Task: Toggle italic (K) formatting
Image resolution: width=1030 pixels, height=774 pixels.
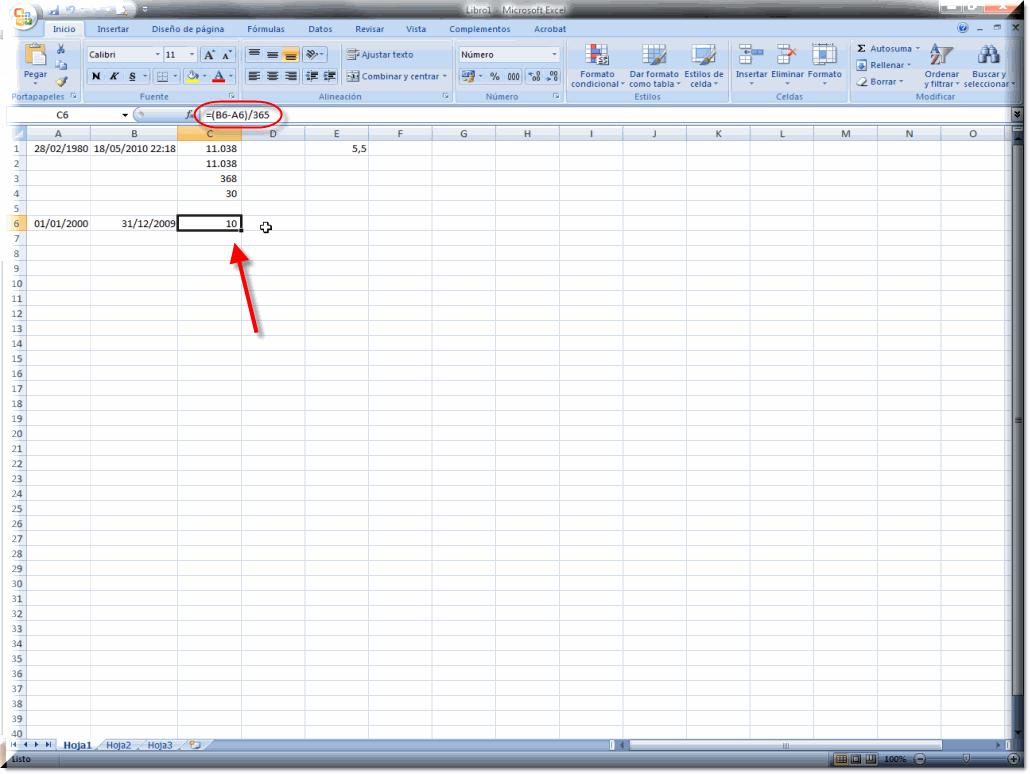Action: (114, 76)
